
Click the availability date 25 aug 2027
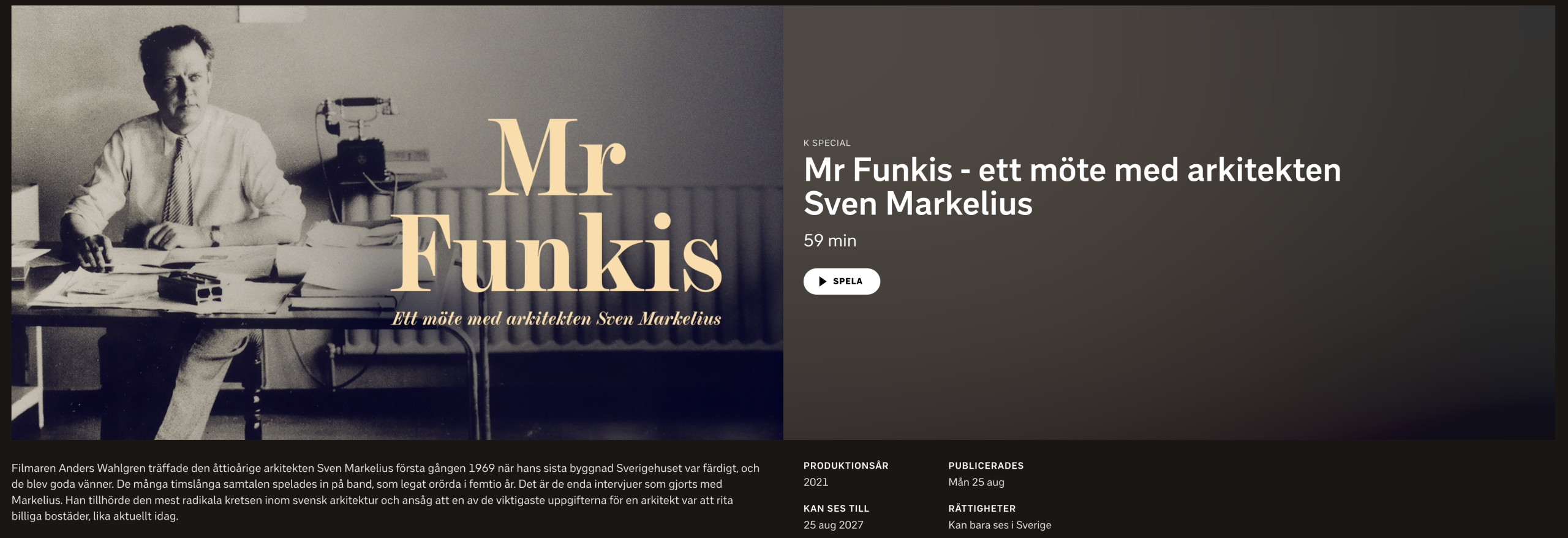tap(834, 525)
